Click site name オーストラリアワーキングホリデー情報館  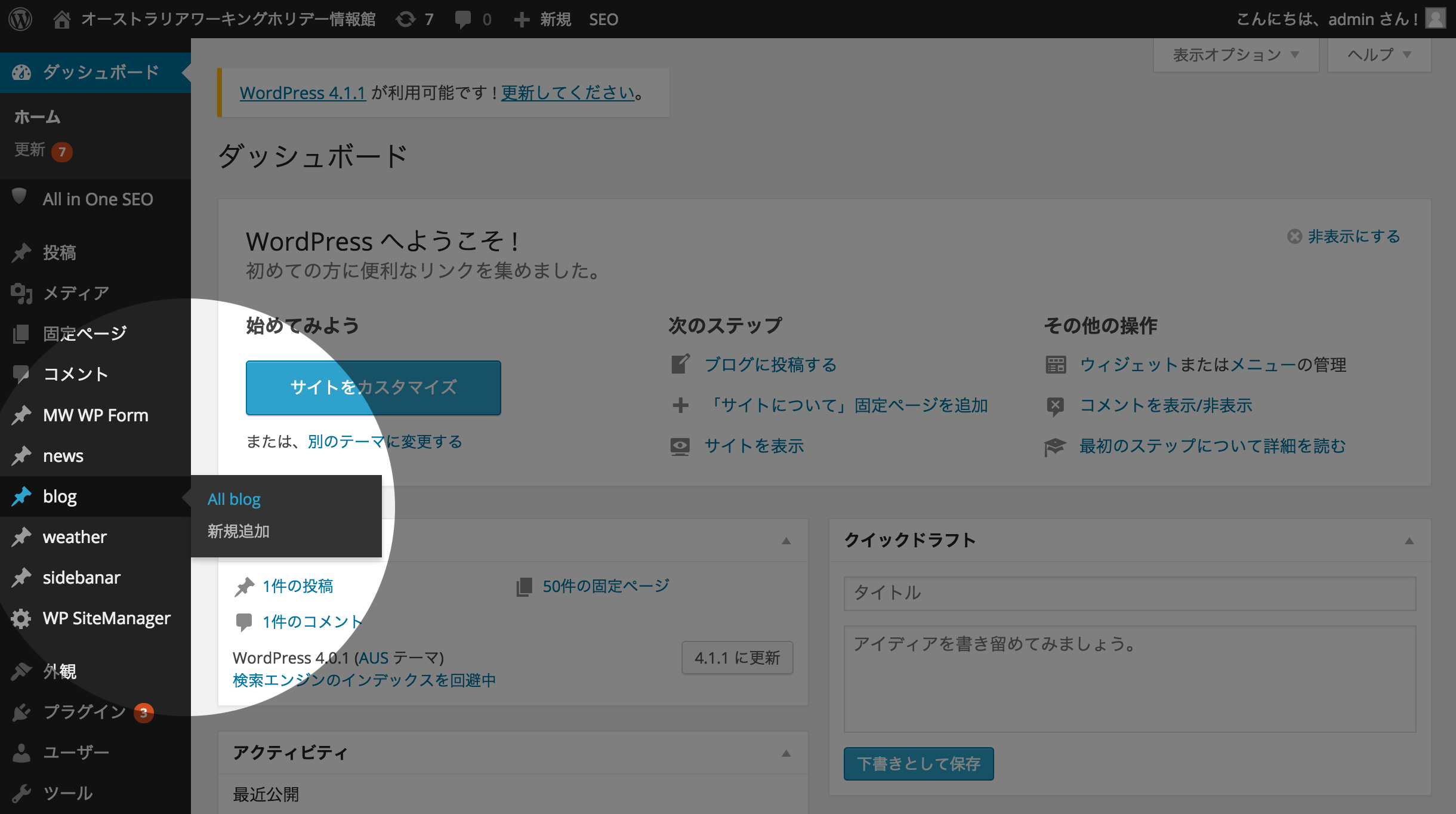point(228,19)
